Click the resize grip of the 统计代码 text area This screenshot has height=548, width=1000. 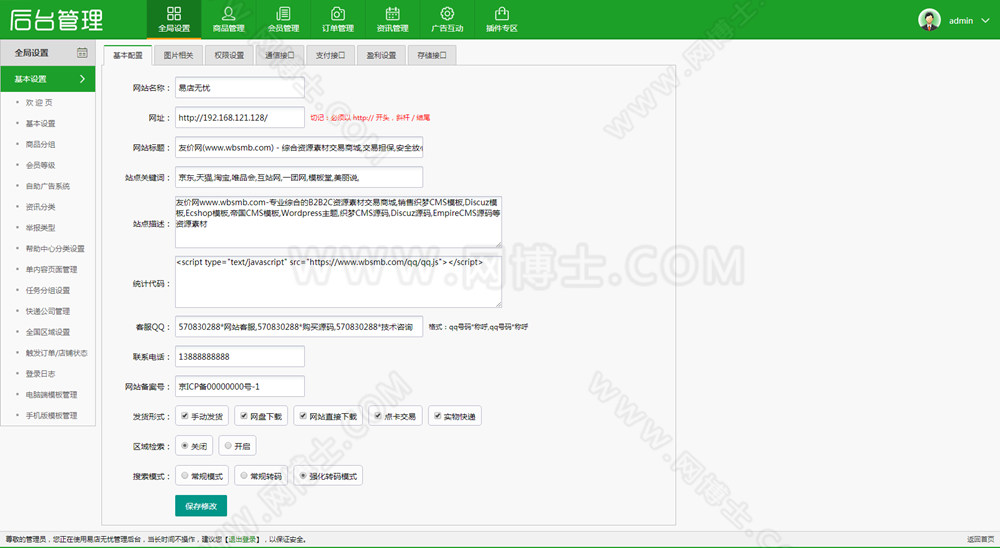click(x=498, y=304)
